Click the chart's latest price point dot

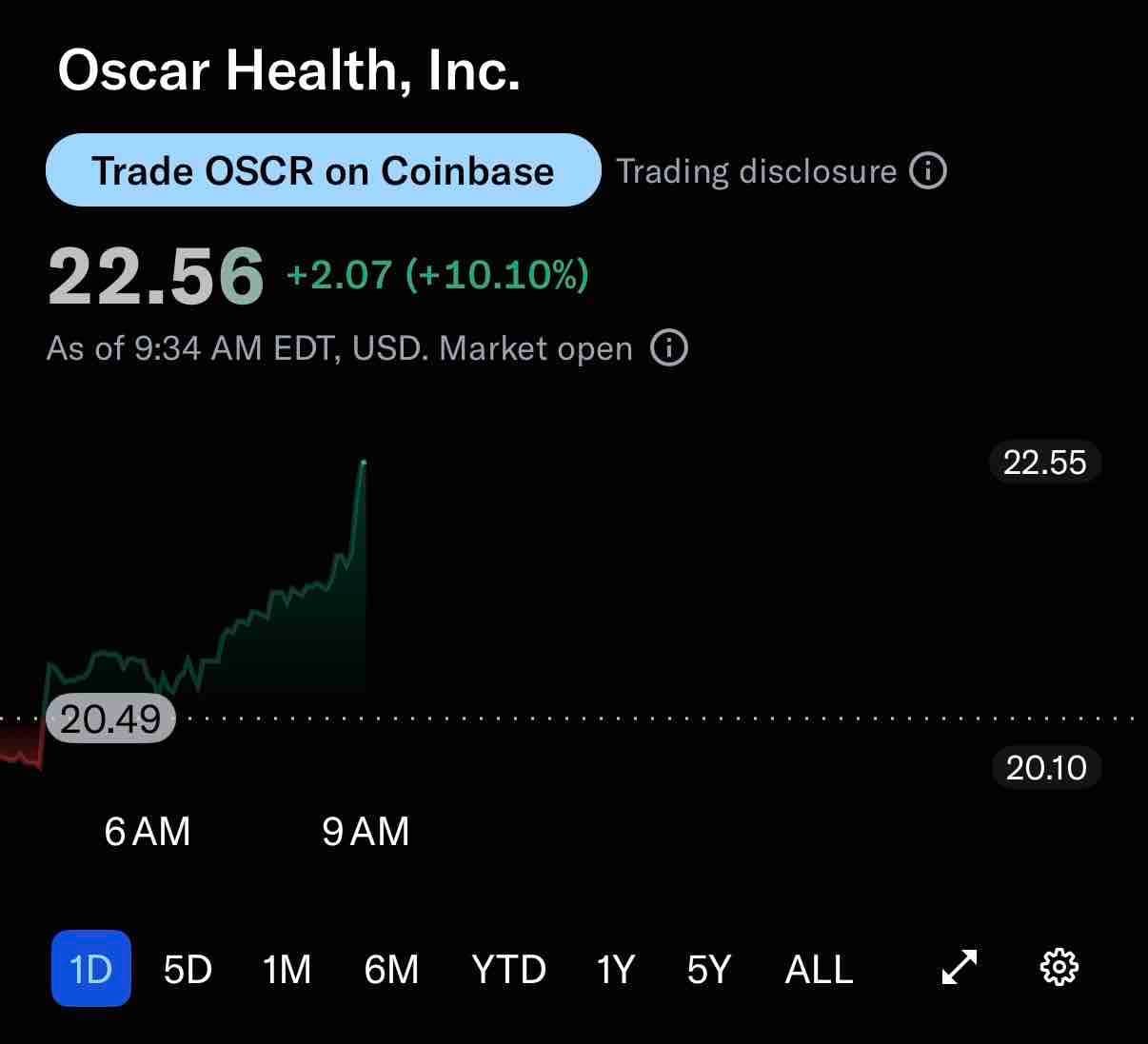(x=364, y=463)
